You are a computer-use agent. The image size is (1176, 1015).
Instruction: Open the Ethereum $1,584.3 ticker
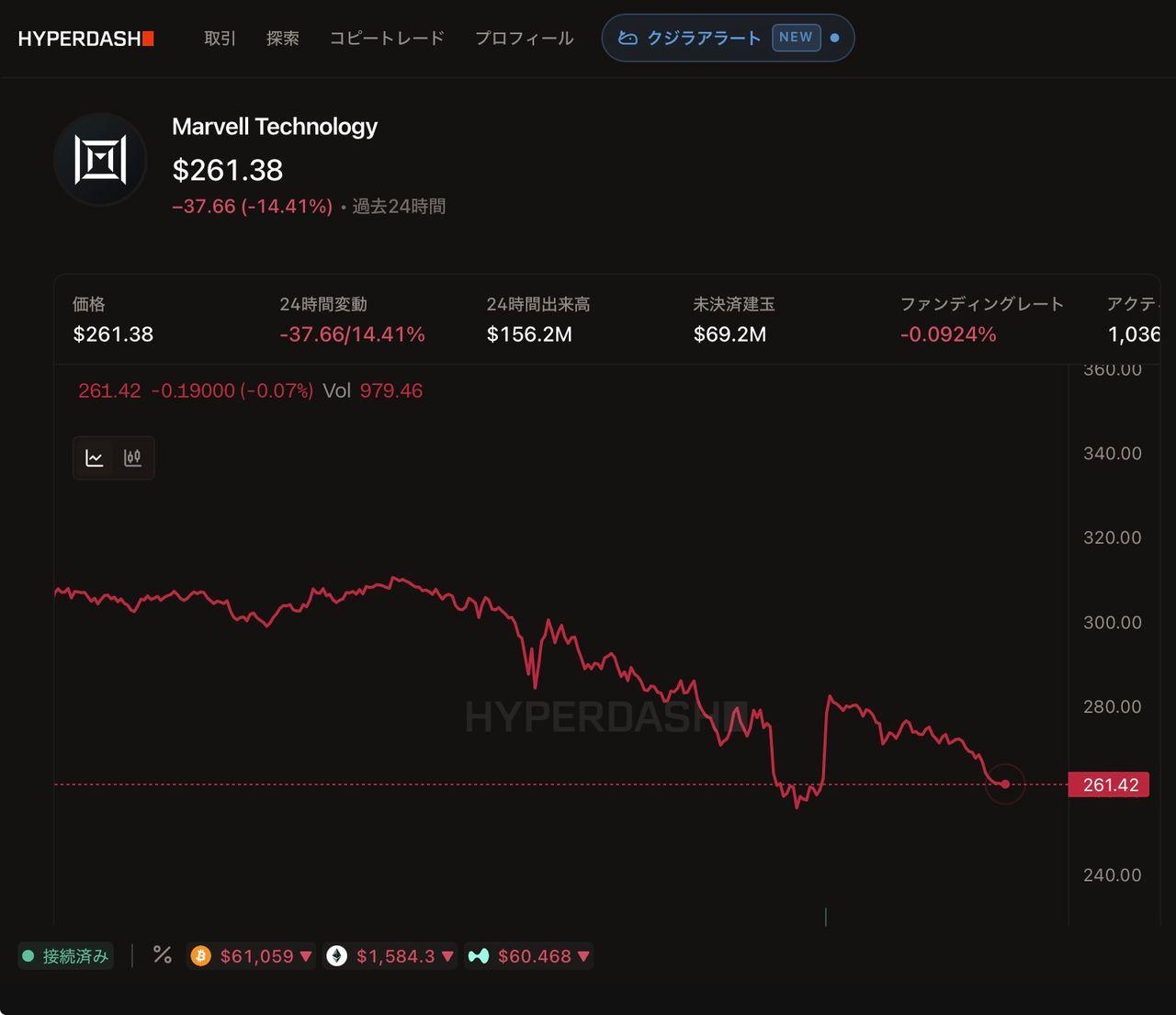click(390, 956)
